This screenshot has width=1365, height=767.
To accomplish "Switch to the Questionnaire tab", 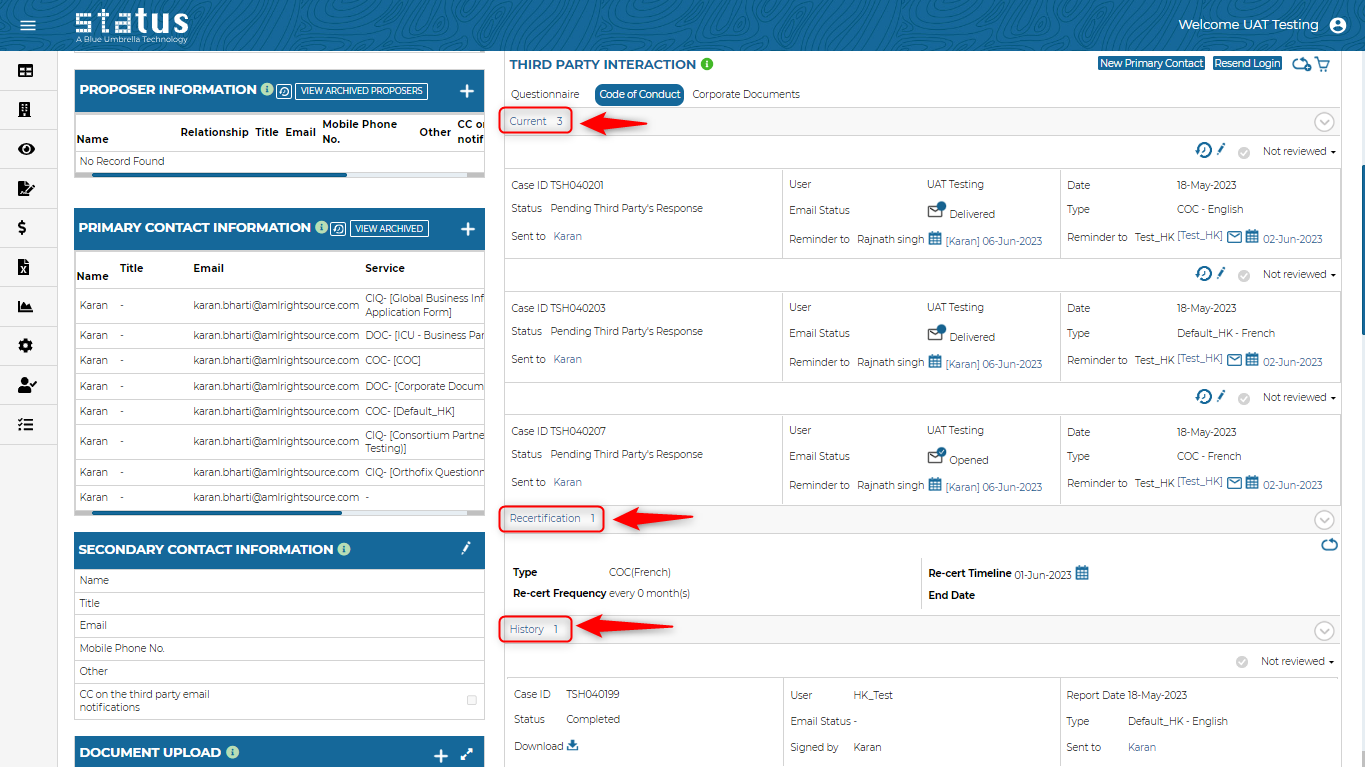I will (545, 94).
